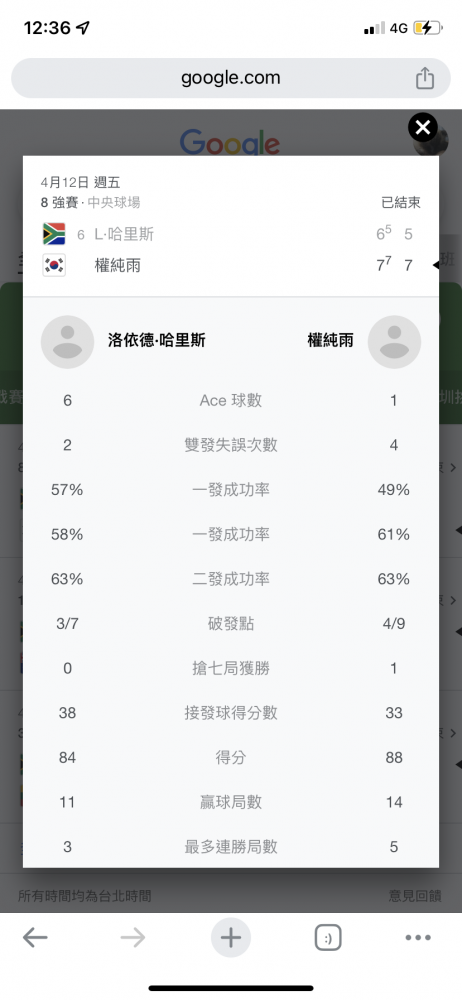Screen dimensions: 462x1000
Task: Tap 洛依德·哈里斯 player avatar
Action: point(68,341)
